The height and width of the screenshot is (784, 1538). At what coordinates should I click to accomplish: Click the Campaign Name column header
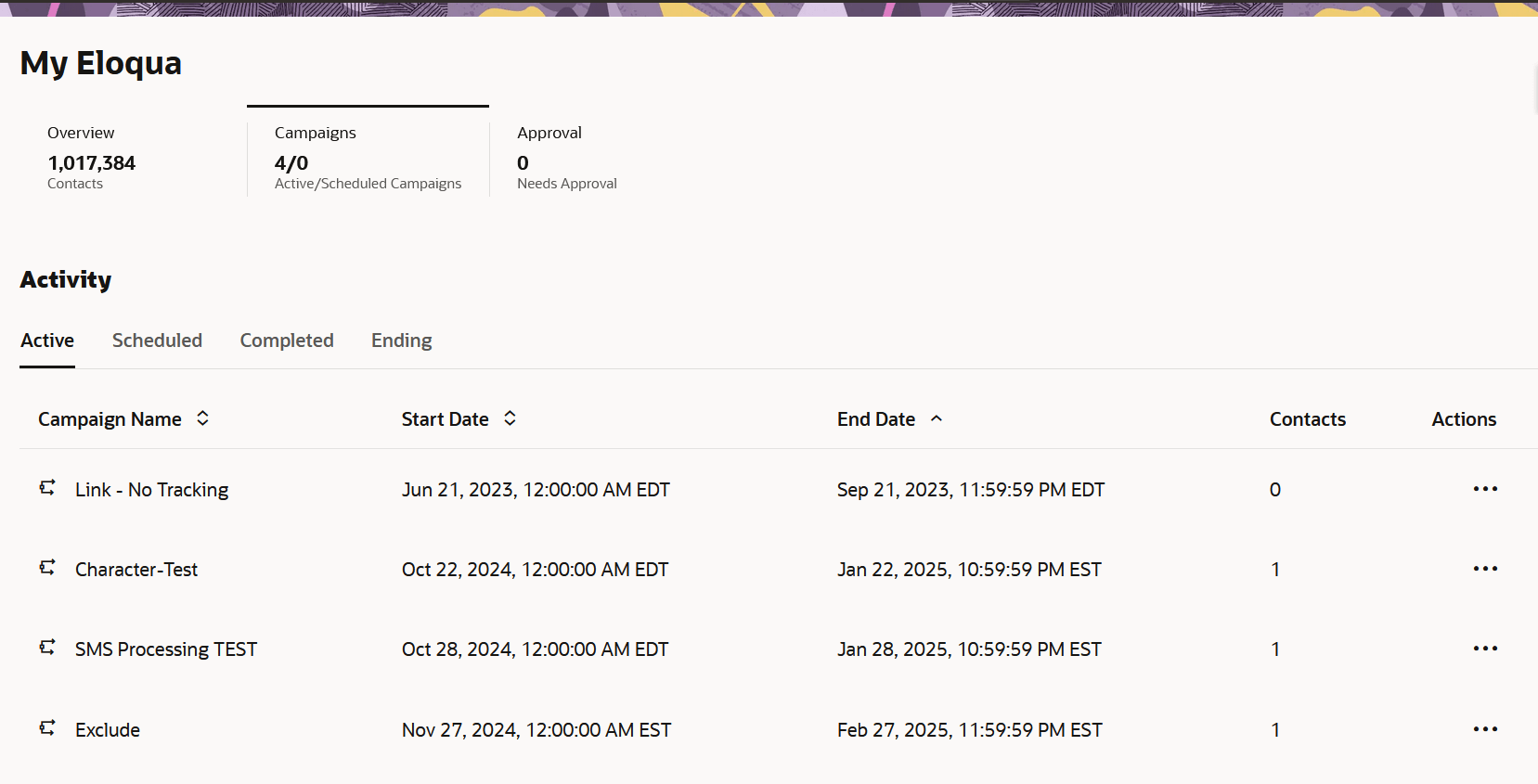(110, 419)
